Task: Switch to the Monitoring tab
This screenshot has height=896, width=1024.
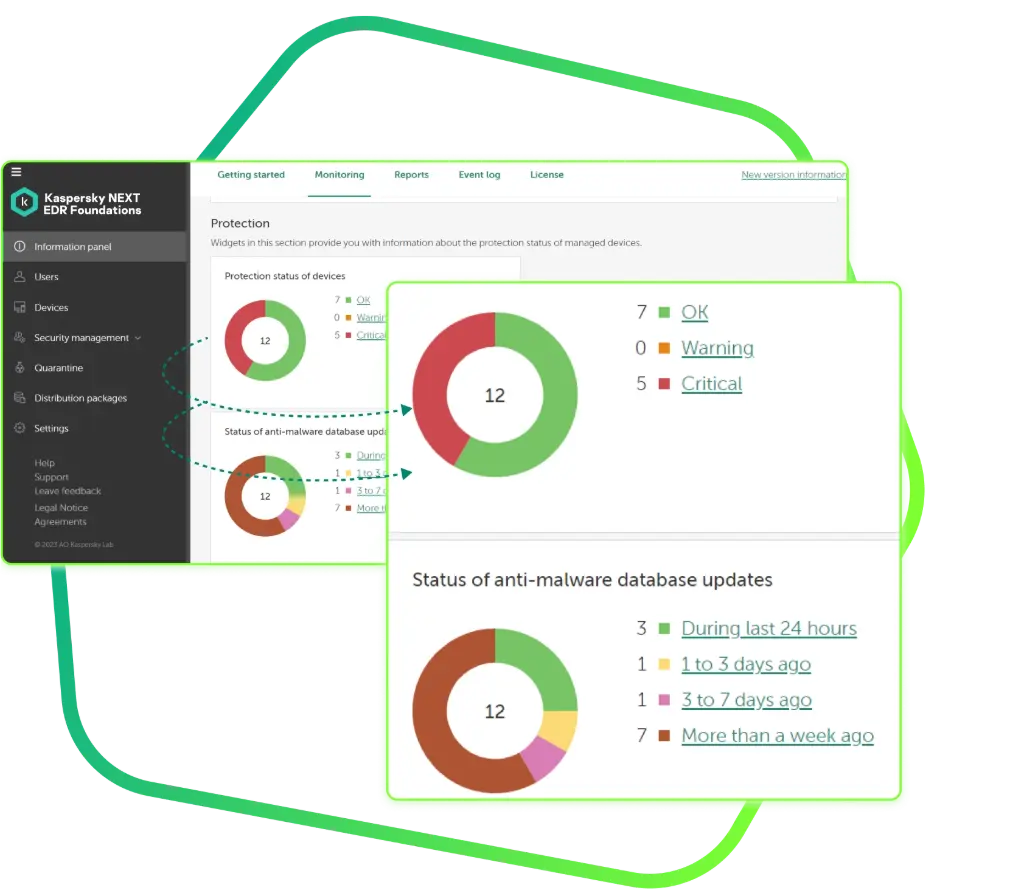Action: [339, 175]
